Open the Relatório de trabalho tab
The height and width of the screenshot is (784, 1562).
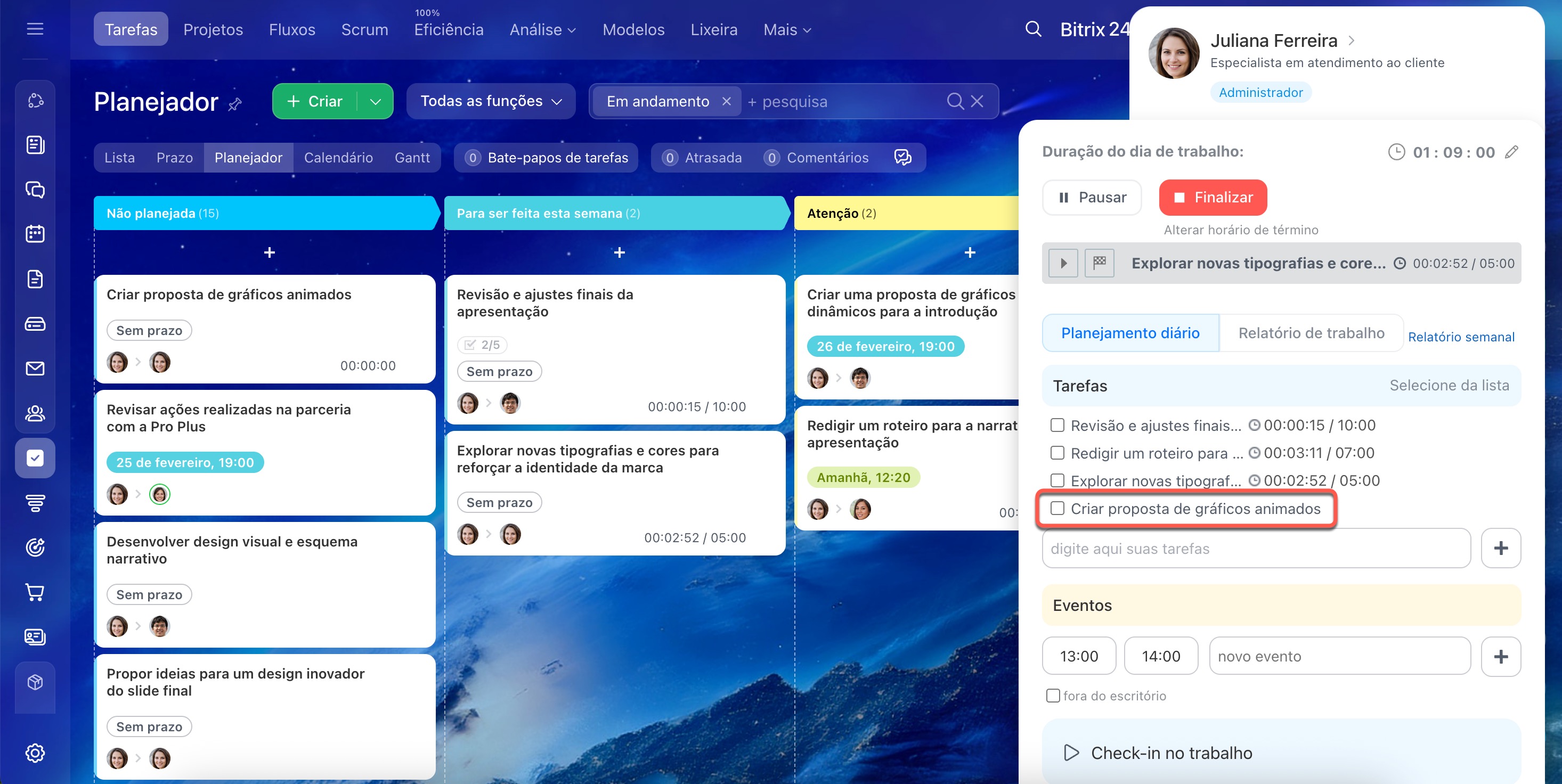[1311, 333]
